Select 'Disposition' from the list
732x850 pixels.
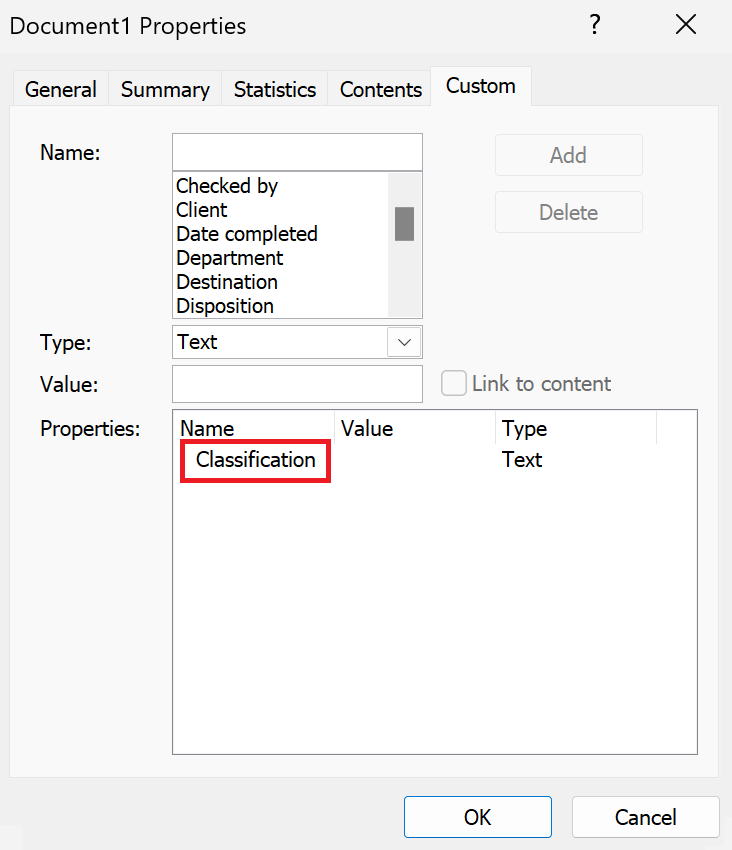pyautogui.click(x=225, y=306)
